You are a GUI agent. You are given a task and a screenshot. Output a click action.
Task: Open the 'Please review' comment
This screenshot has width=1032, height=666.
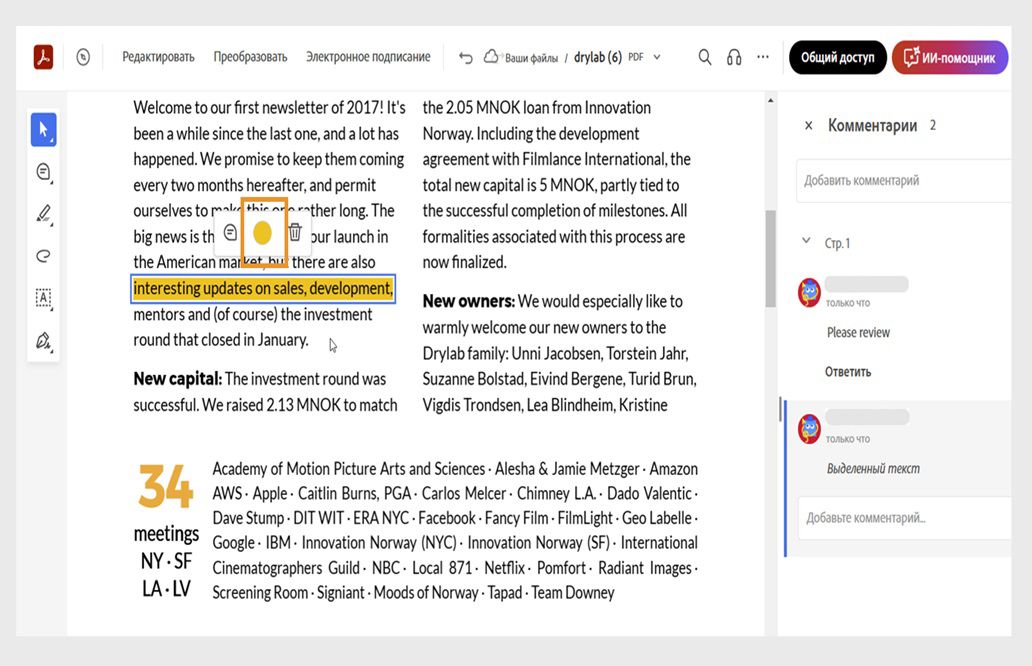point(858,332)
